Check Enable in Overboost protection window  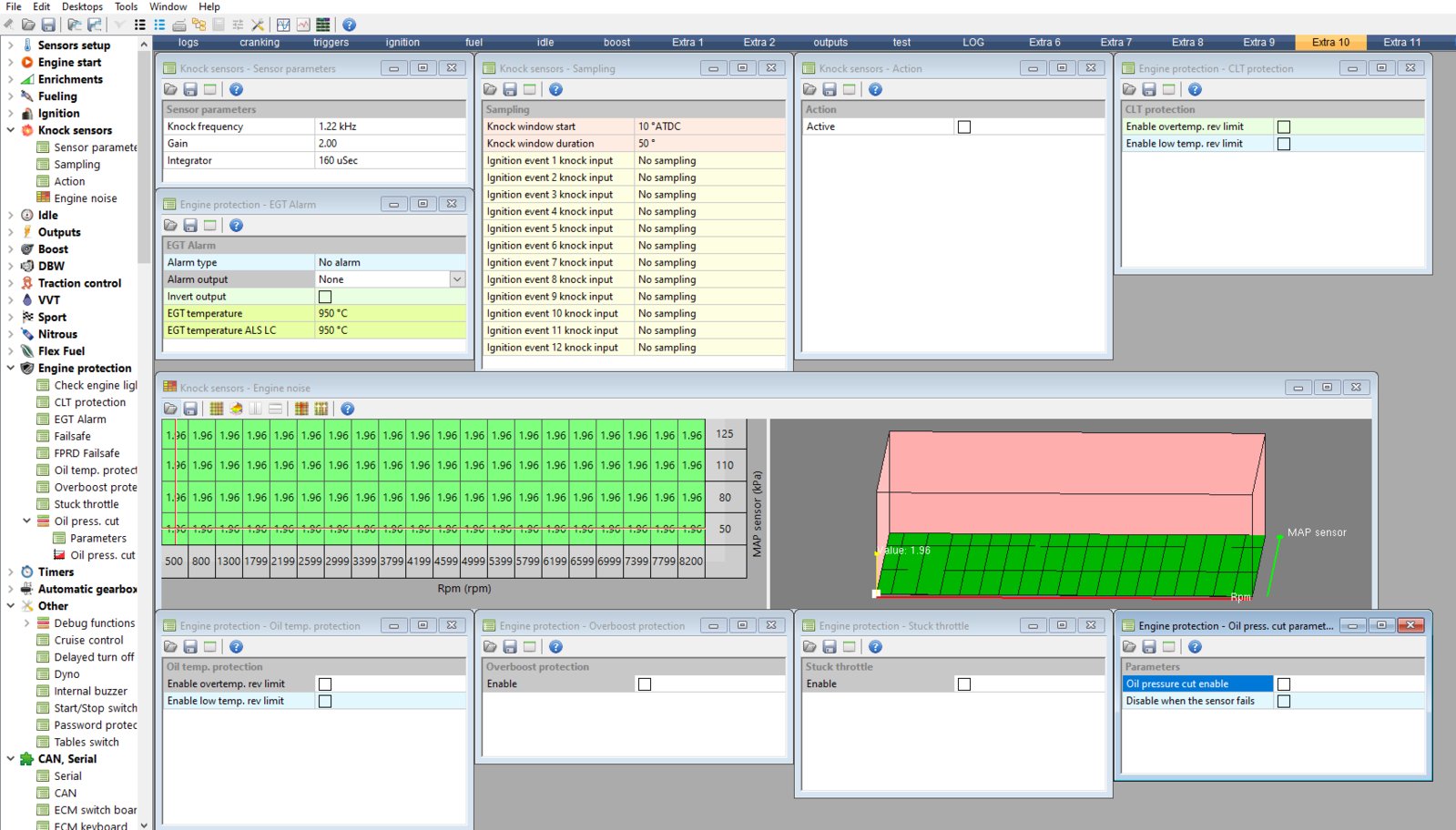tap(645, 683)
